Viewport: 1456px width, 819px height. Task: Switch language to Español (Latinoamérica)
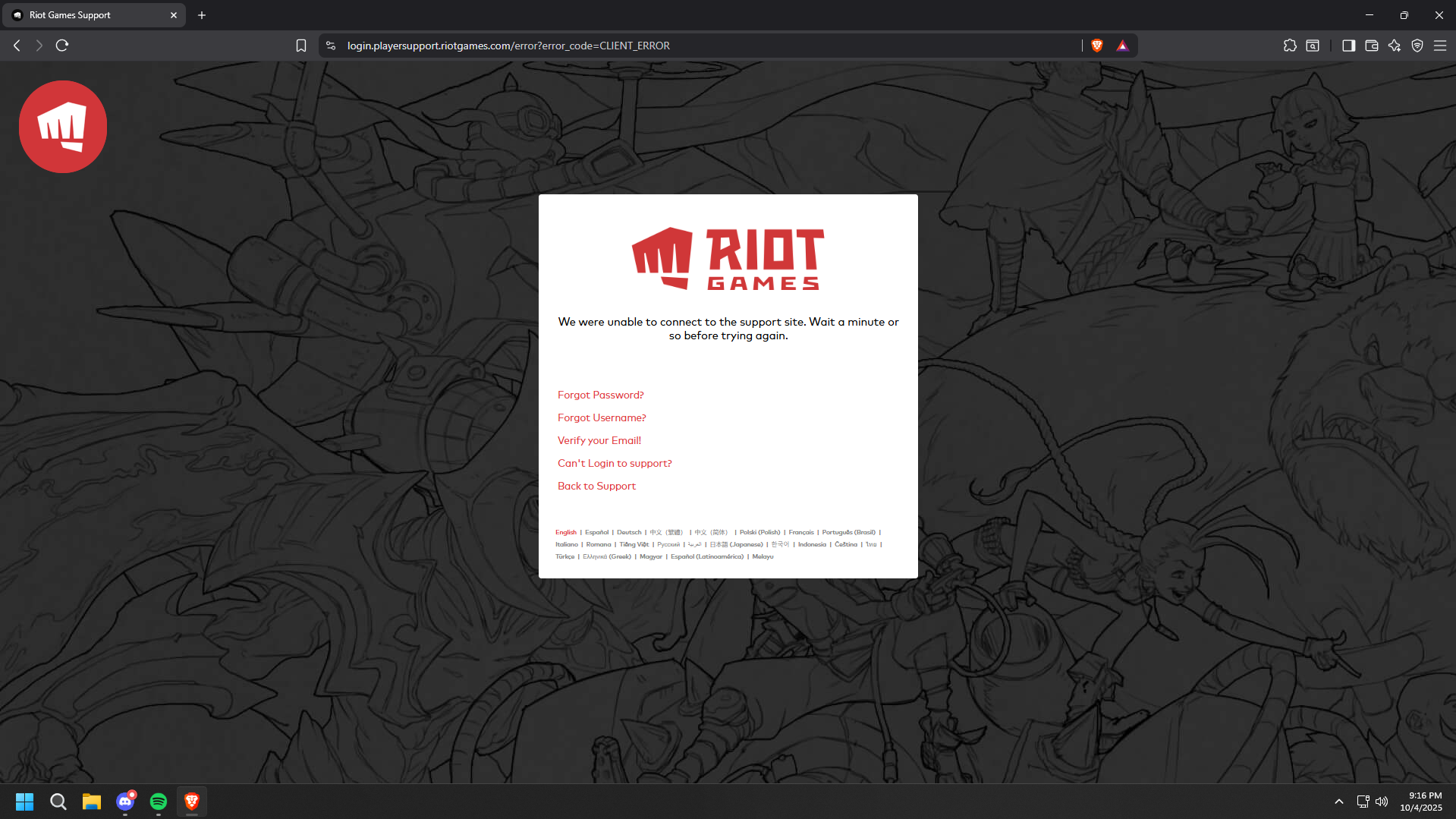[707, 556]
